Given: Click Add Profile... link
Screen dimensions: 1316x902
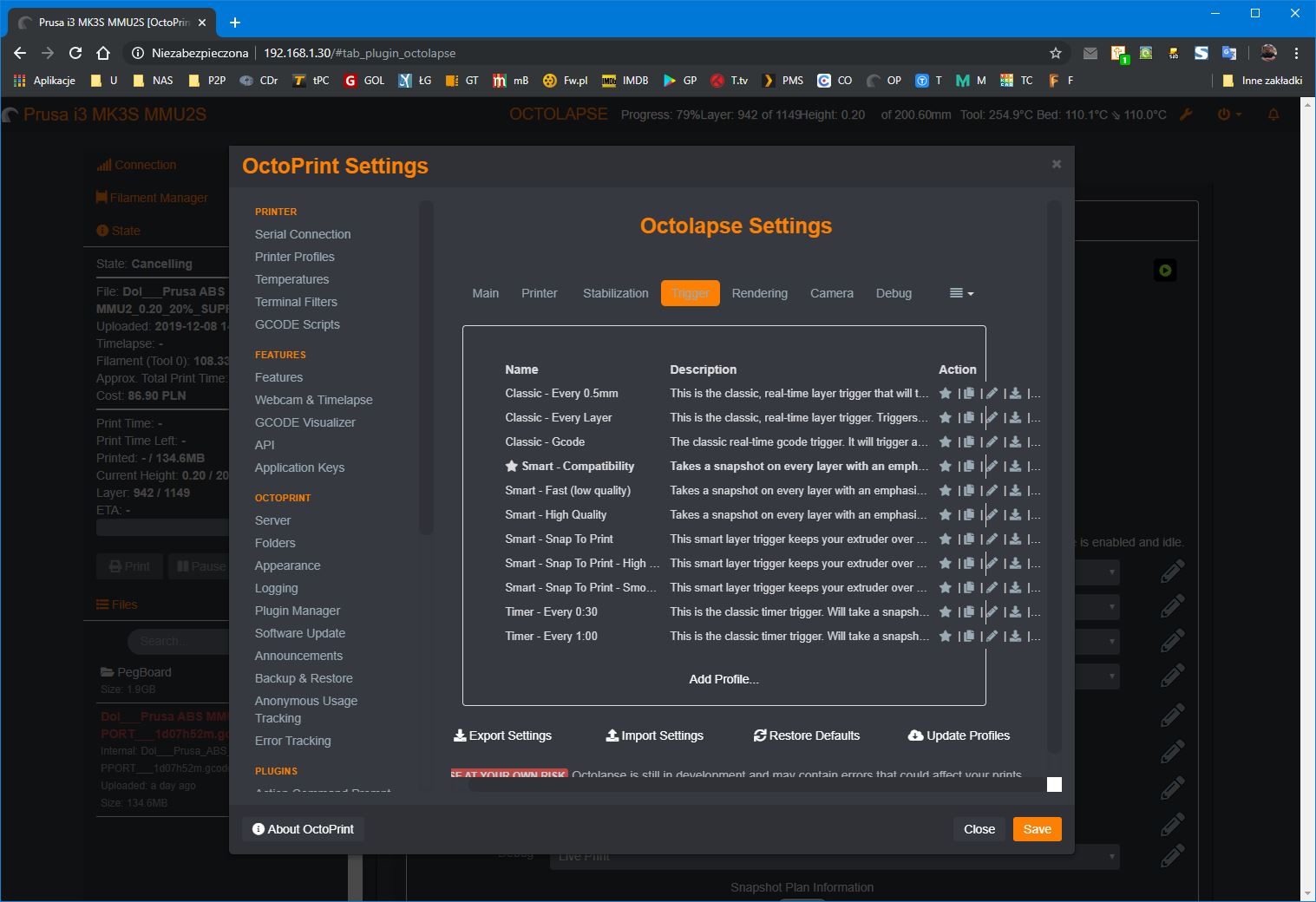Looking at the screenshot, I should tap(724, 679).
